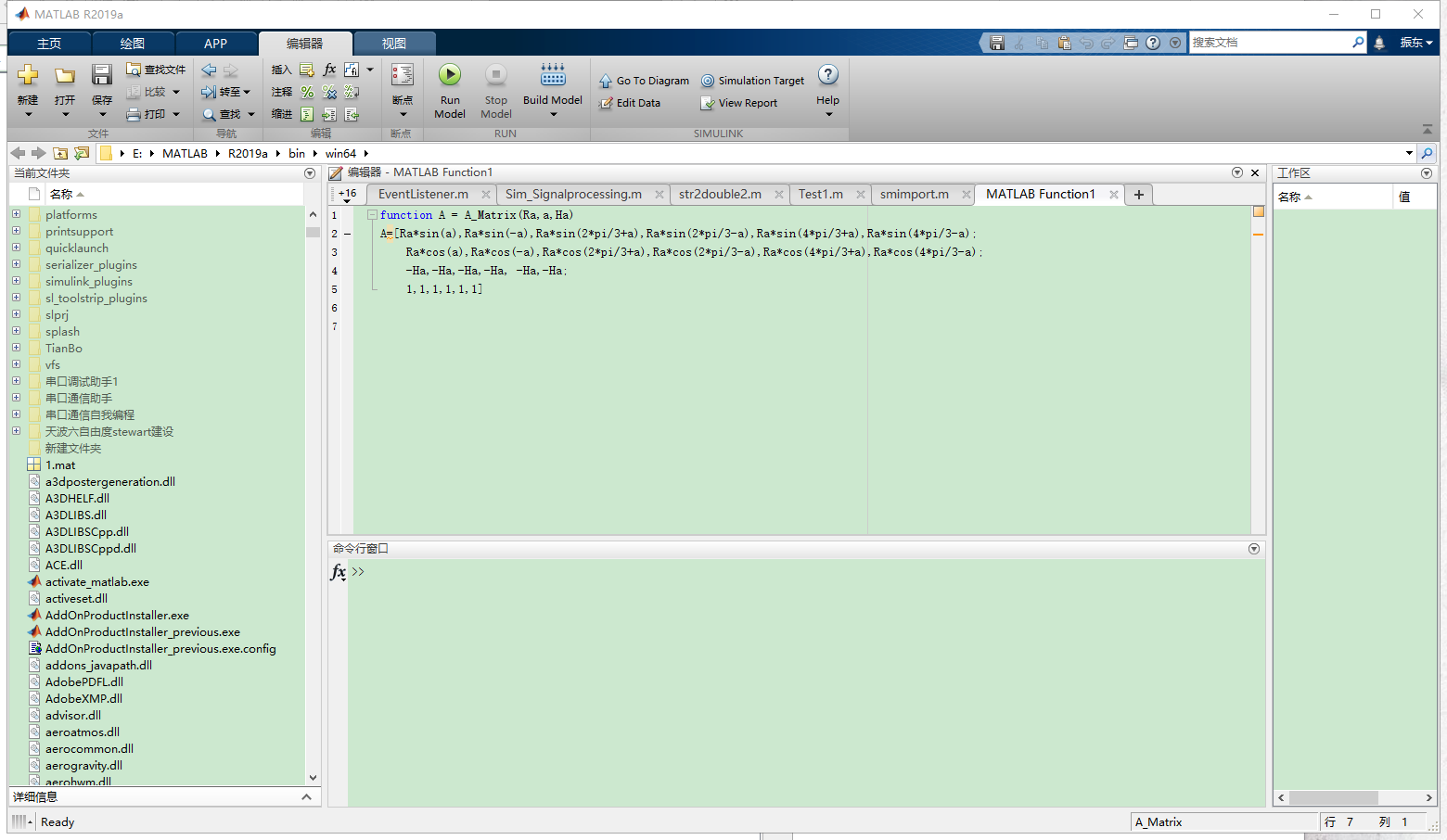Switch to the Test1.m editor tab
Viewport: 1447px width, 840px height.
click(821, 194)
